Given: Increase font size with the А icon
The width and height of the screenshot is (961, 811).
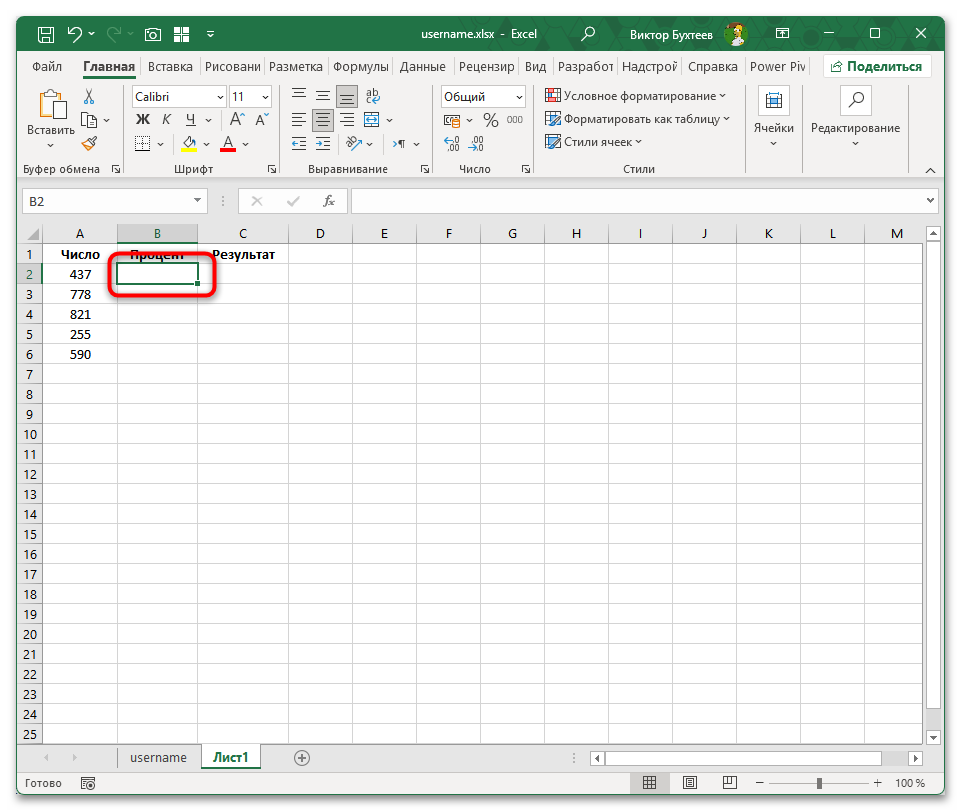Looking at the screenshot, I should coord(236,119).
